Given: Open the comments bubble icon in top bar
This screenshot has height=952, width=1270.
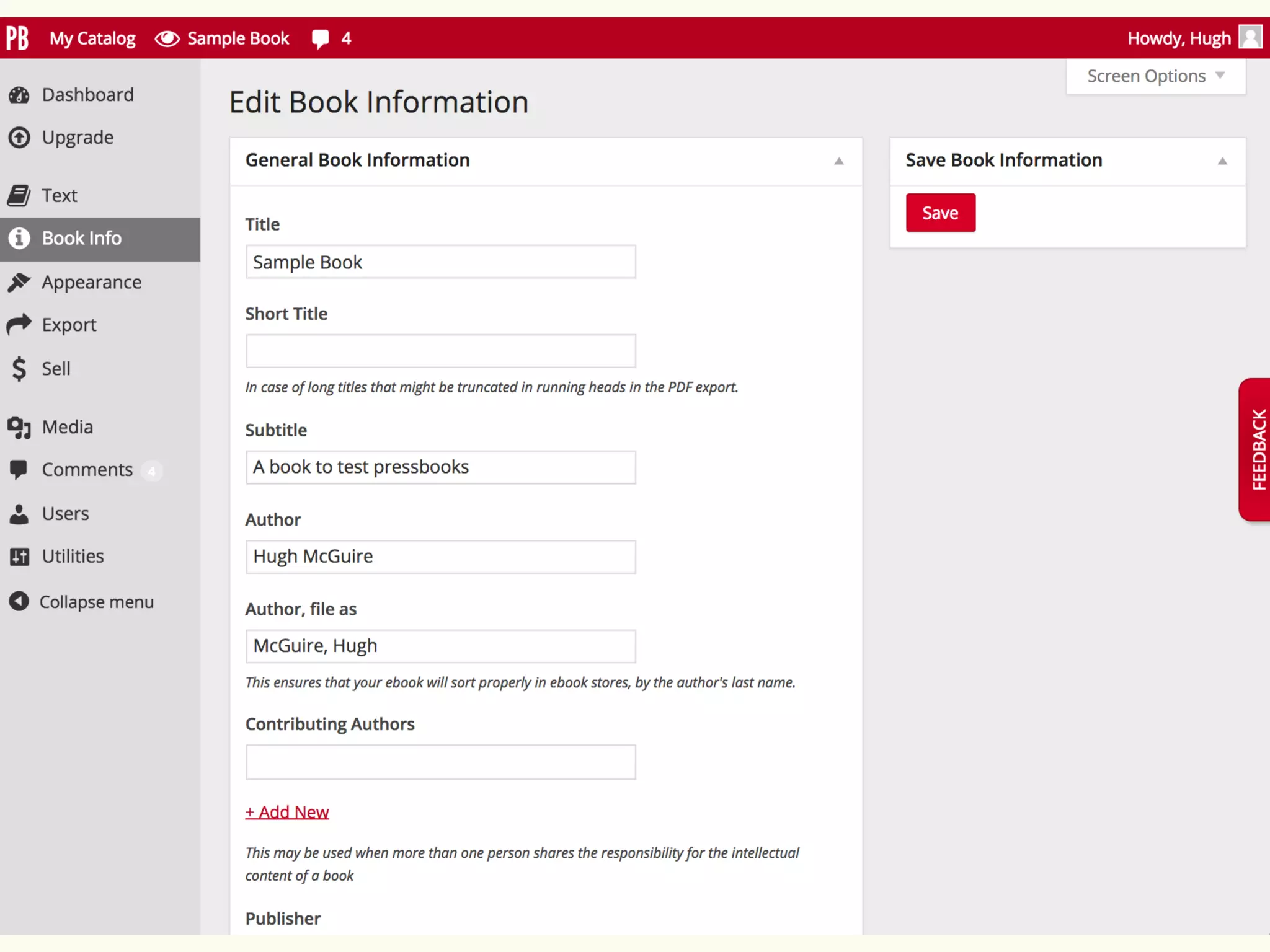Looking at the screenshot, I should tap(320, 39).
